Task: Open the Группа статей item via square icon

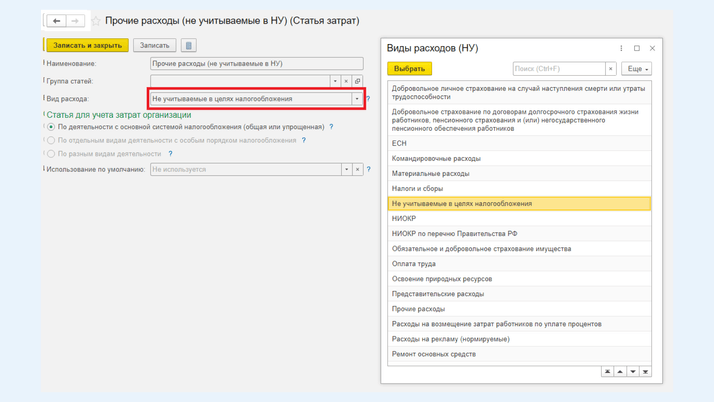Action: click(x=357, y=81)
